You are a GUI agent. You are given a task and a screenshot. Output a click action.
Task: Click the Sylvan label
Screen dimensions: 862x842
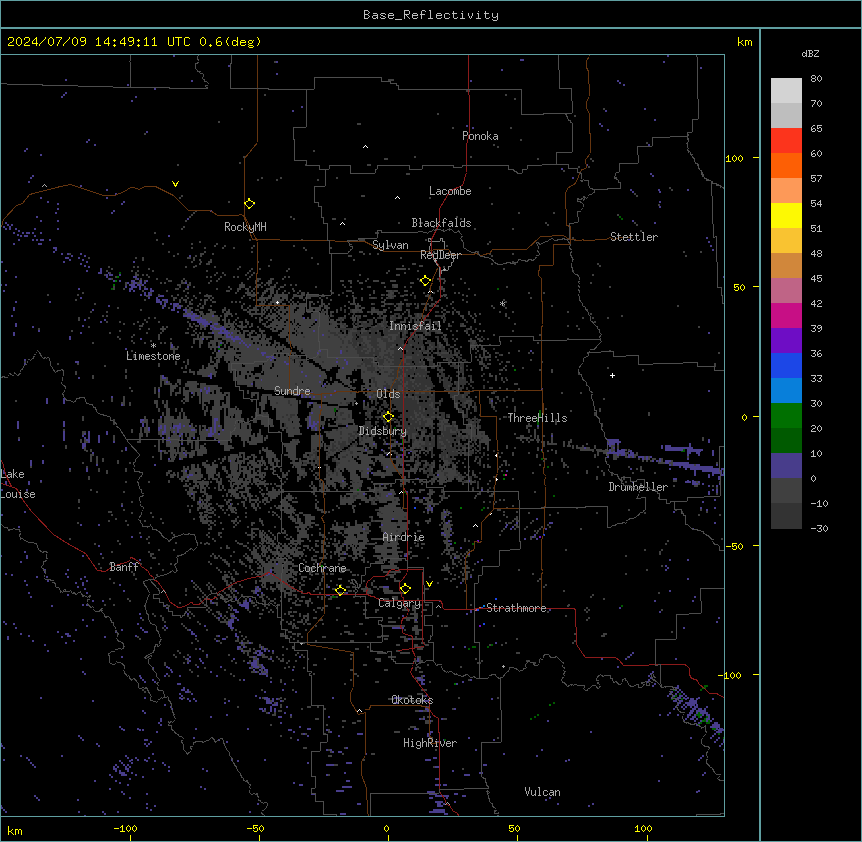(390, 245)
